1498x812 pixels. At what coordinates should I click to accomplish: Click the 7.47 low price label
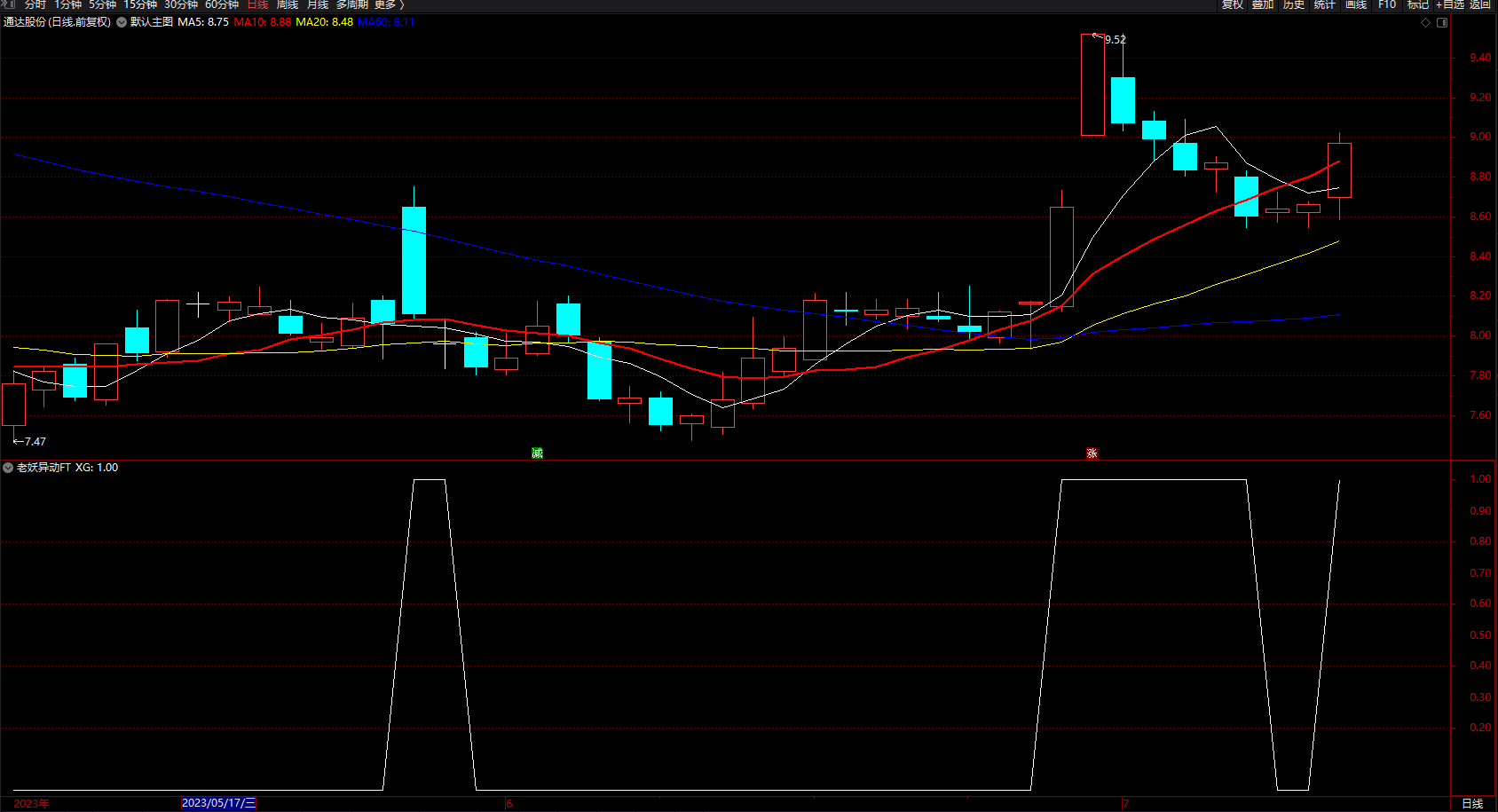(x=35, y=442)
